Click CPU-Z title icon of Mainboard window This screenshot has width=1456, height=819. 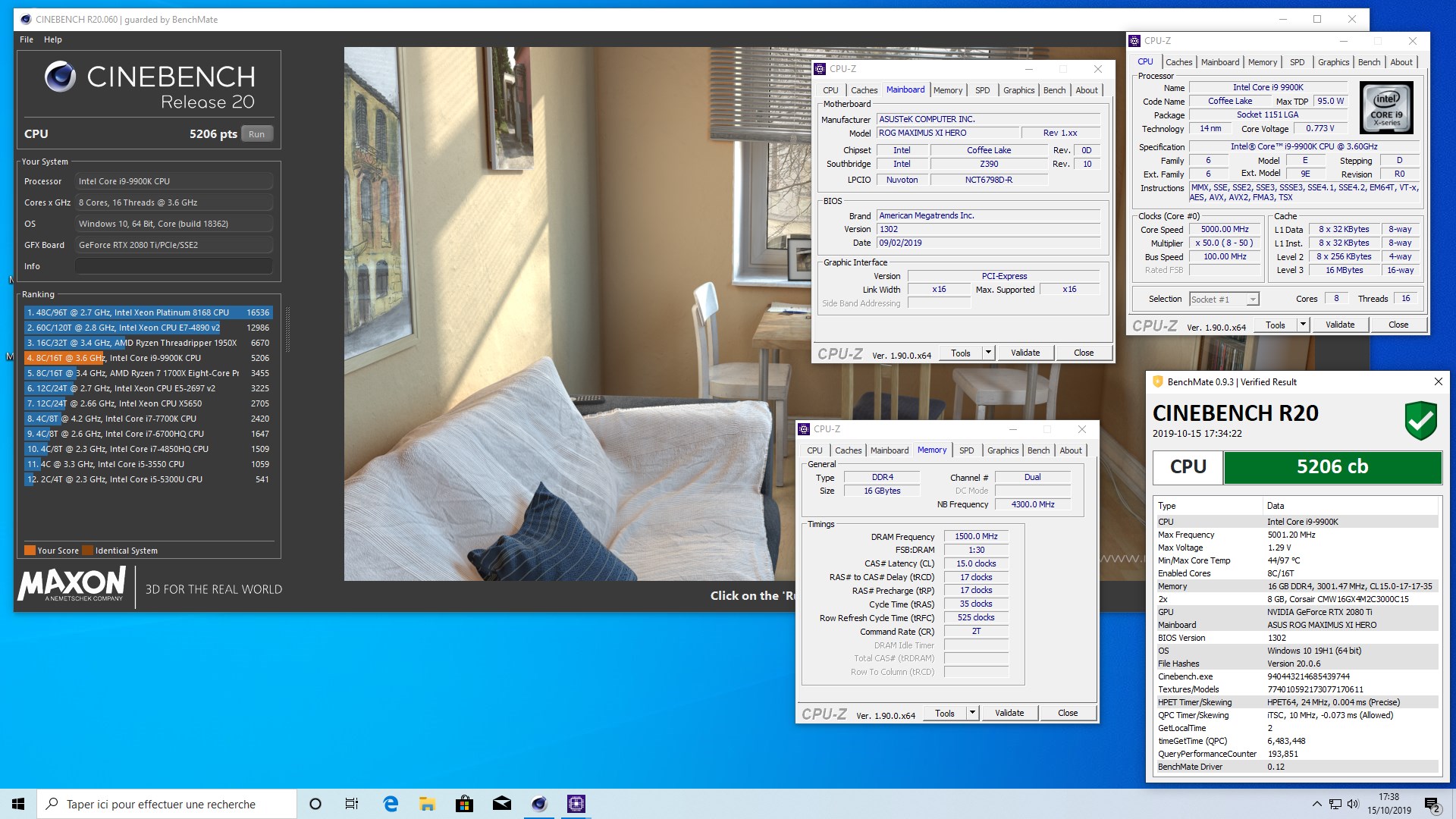(820, 69)
